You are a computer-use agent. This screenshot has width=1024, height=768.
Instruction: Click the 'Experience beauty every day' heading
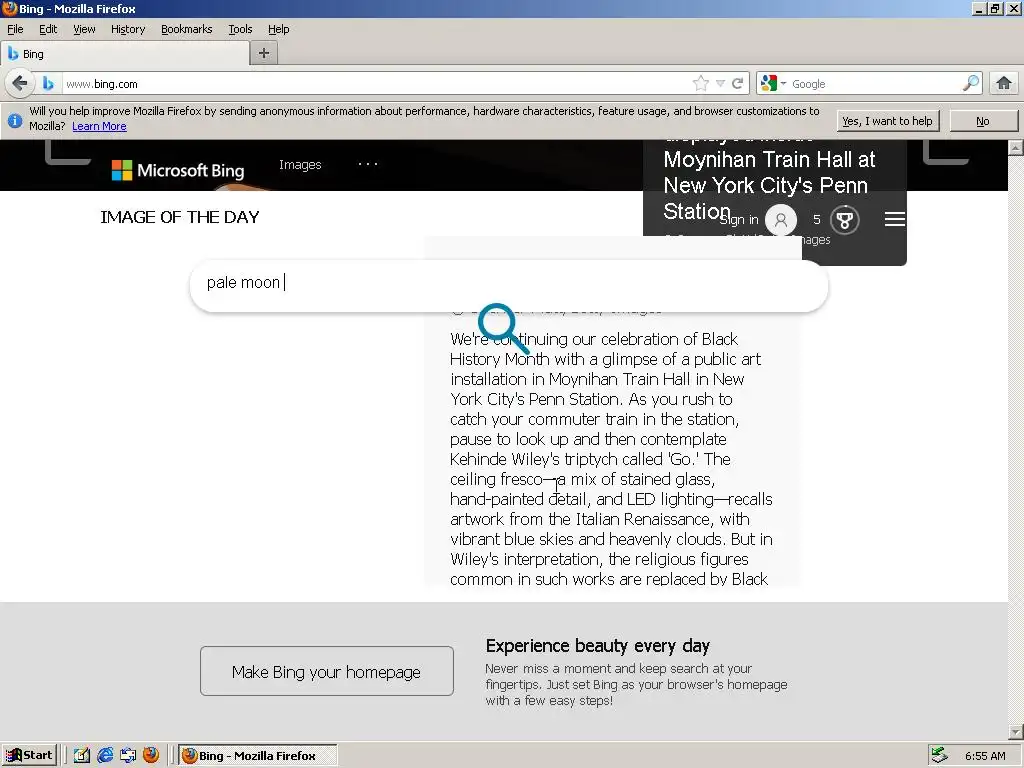(598, 646)
